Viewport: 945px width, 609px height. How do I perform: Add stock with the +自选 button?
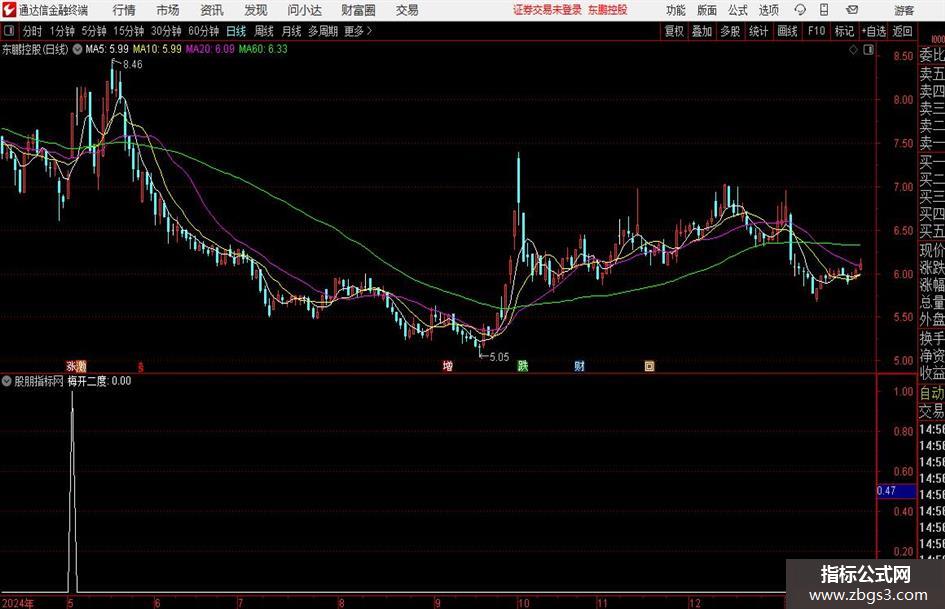click(873, 31)
